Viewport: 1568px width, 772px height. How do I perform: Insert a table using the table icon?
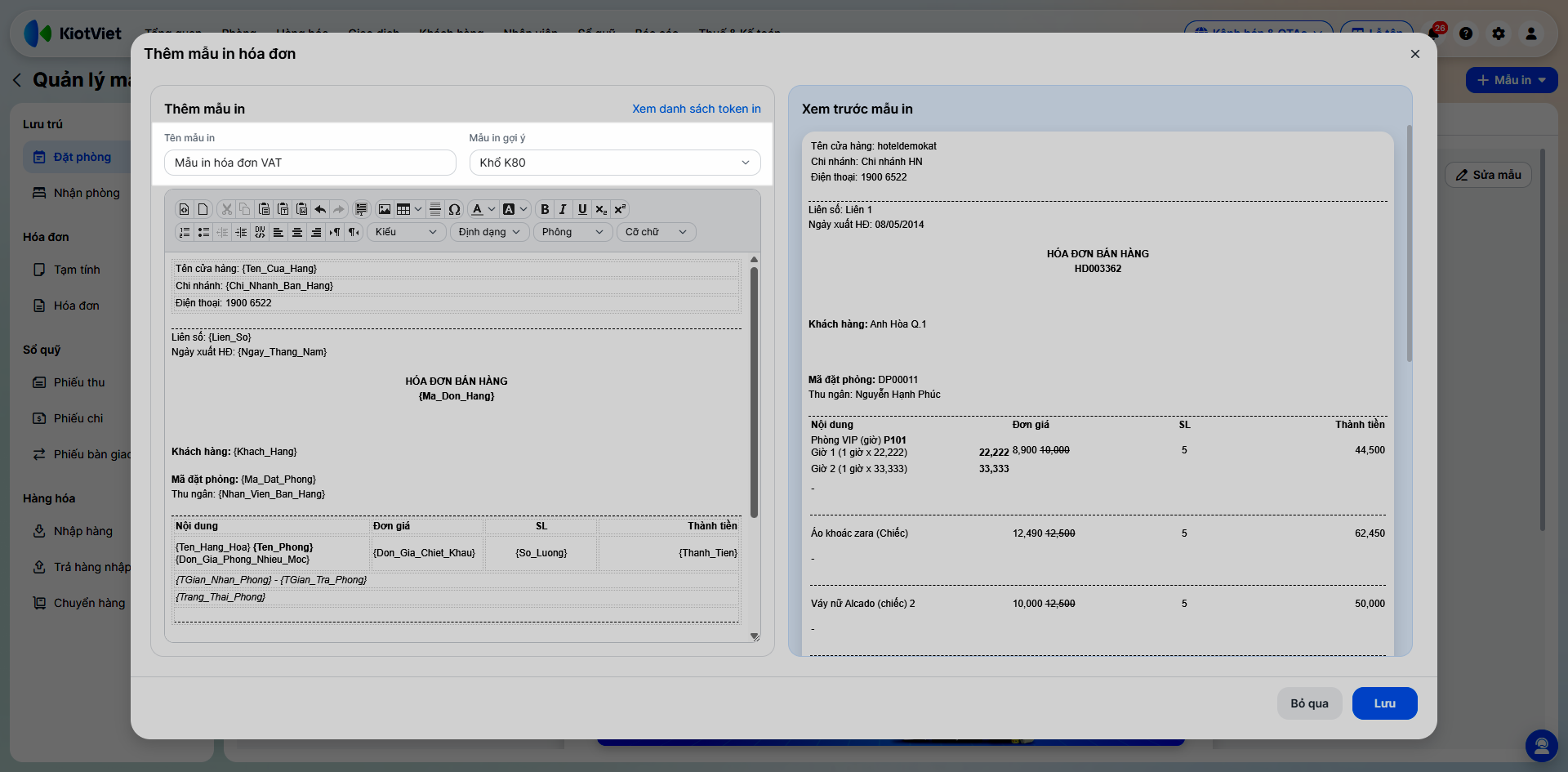[403, 209]
